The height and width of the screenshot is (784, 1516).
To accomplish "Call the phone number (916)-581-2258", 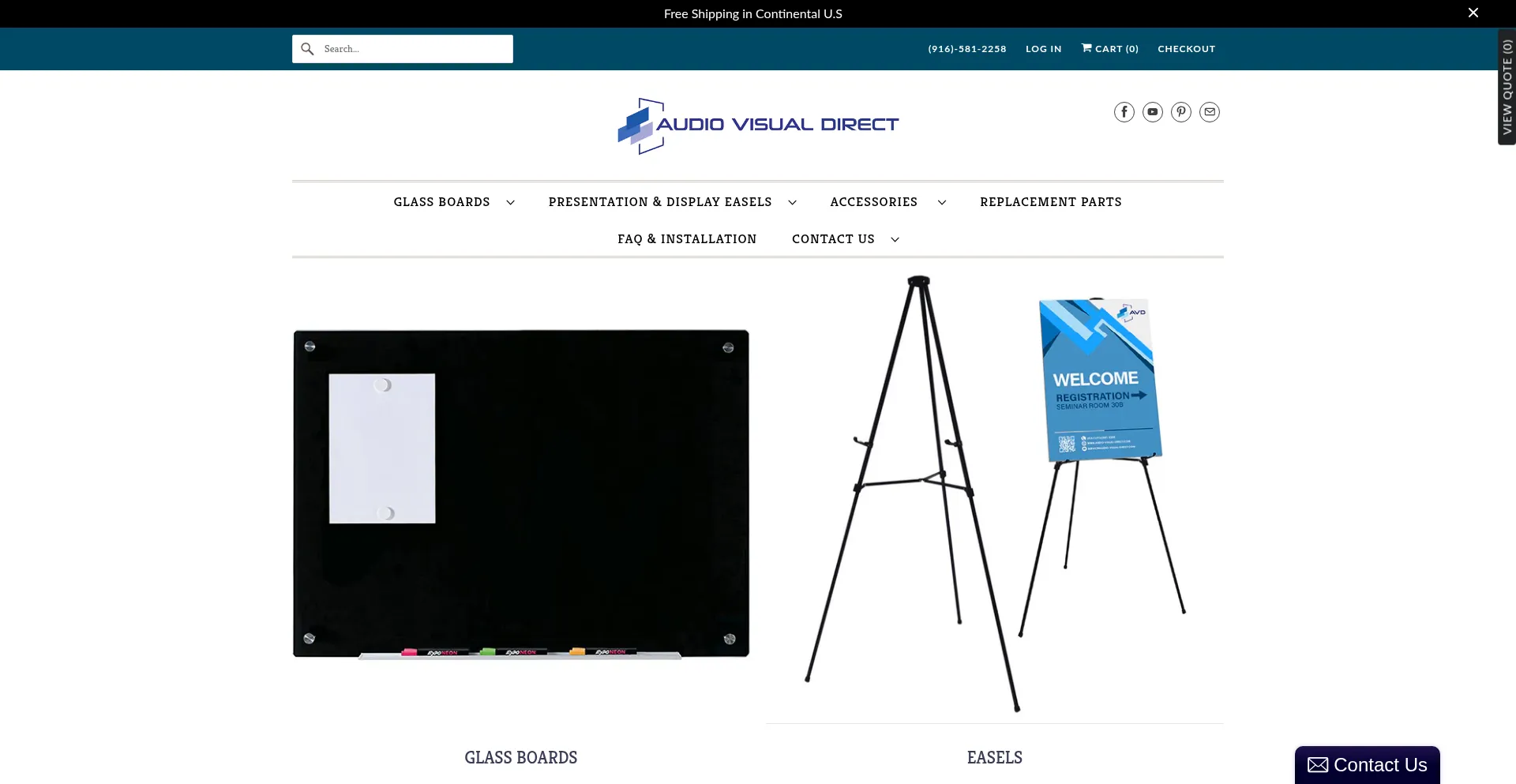I will (x=967, y=49).
